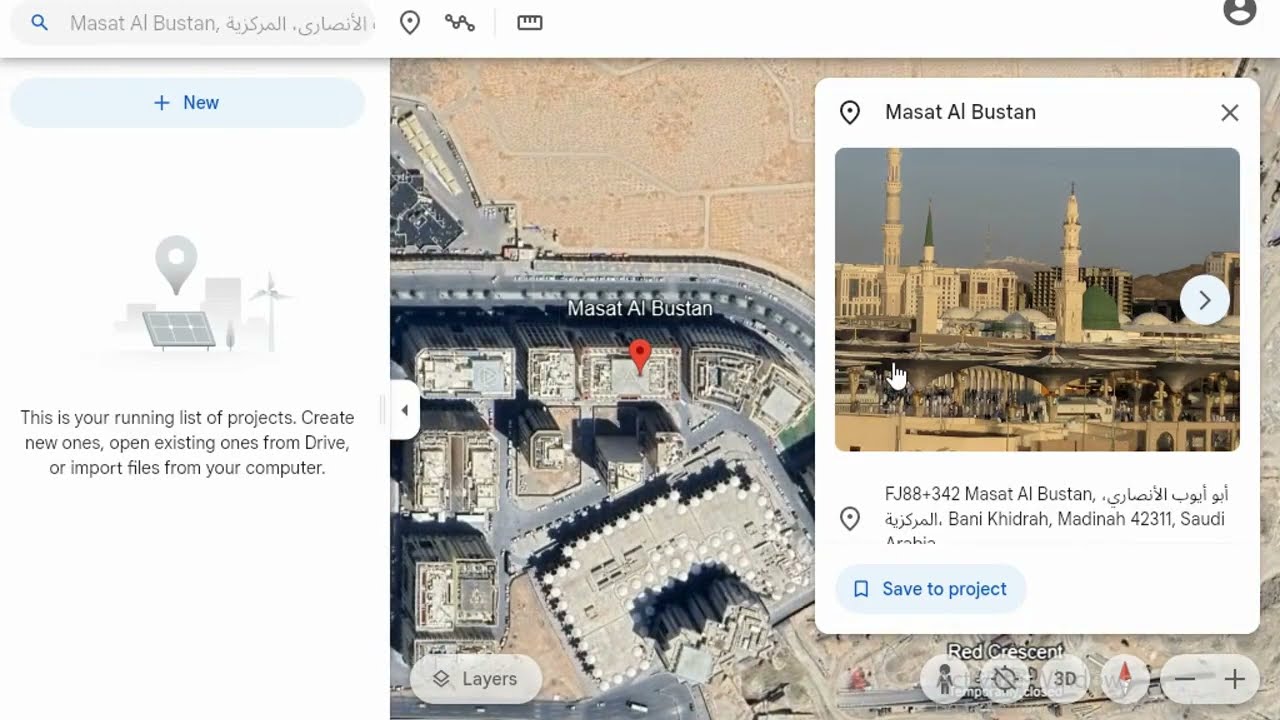This screenshot has width=1280, height=720.
Task: Click the red Masat Al Bustan map pin
Action: point(640,358)
